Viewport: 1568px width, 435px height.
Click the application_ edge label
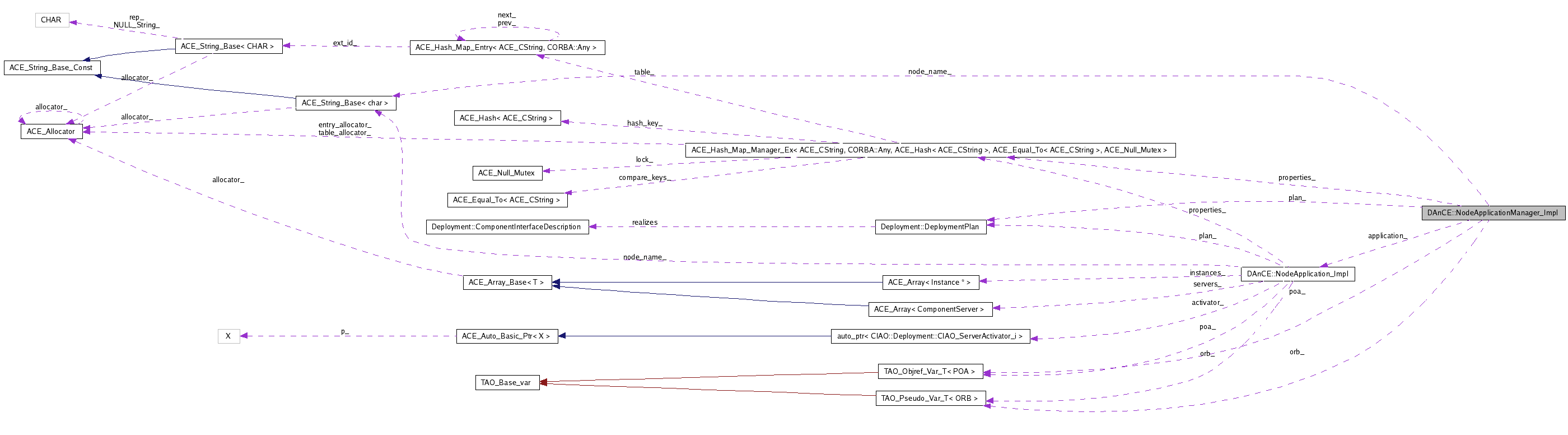pyautogui.click(x=1388, y=236)
